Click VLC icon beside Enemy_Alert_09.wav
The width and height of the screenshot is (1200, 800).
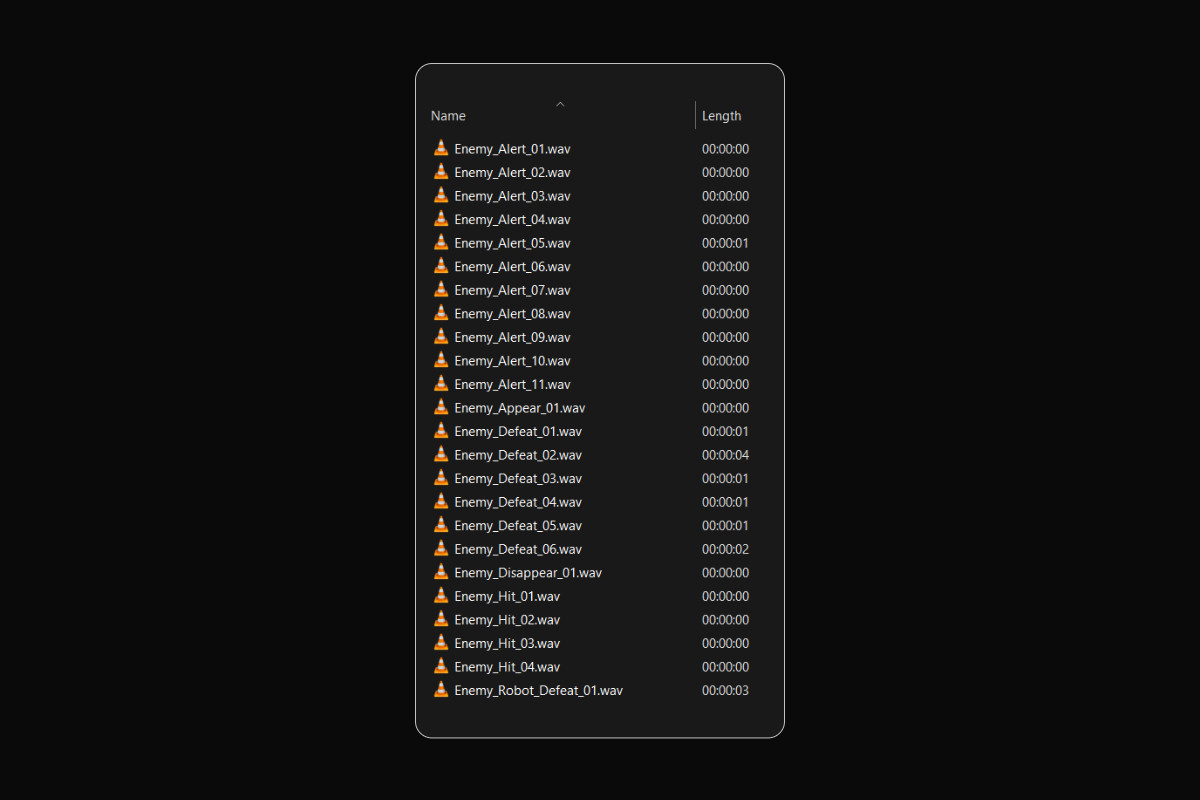[x=441, y=337]
